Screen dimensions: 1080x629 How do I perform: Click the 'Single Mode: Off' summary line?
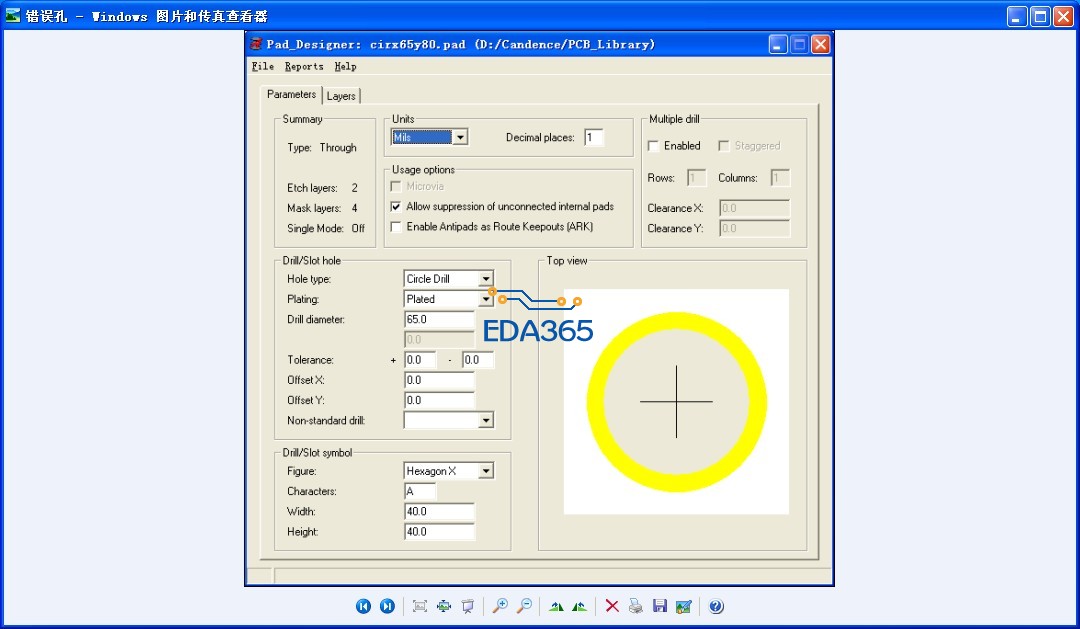point(326,228)
